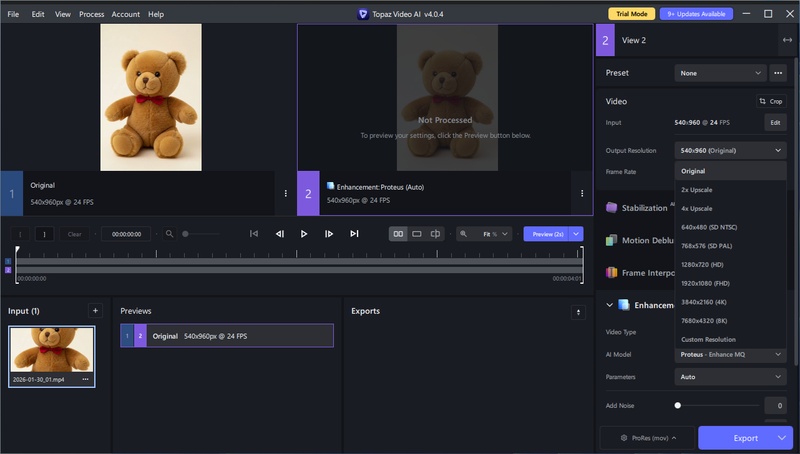Open the Preset dropdown showing None
This screenshot has width=800, height=454.
pos(720,73)
